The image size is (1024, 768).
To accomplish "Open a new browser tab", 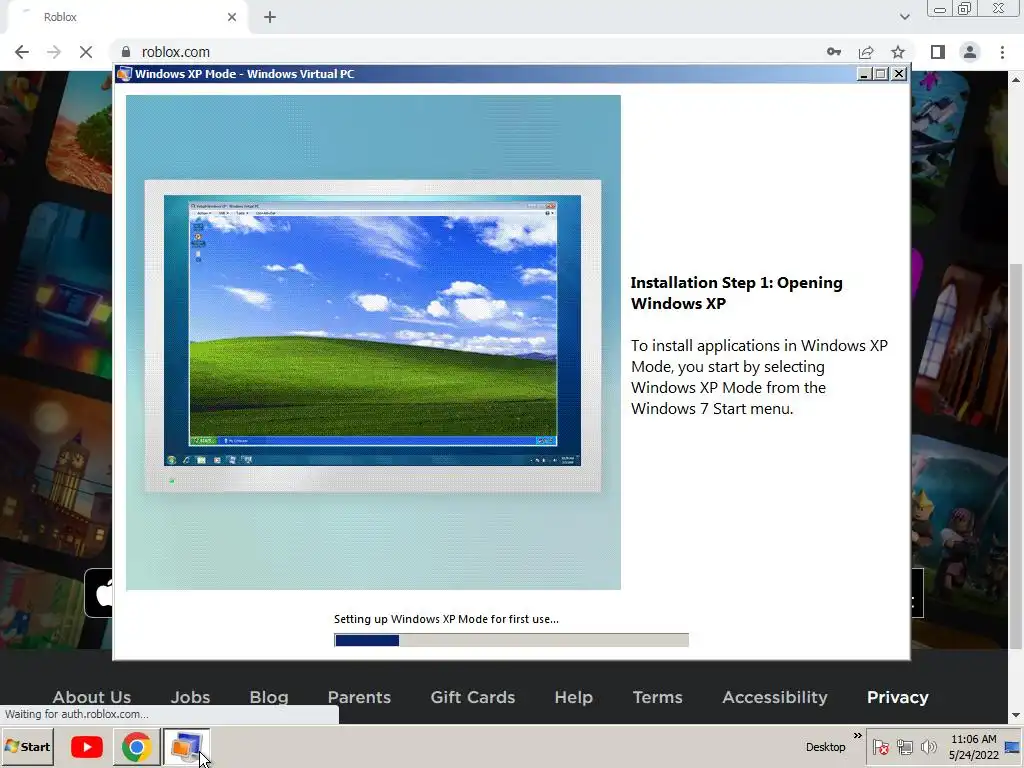I will click(270, 17).
